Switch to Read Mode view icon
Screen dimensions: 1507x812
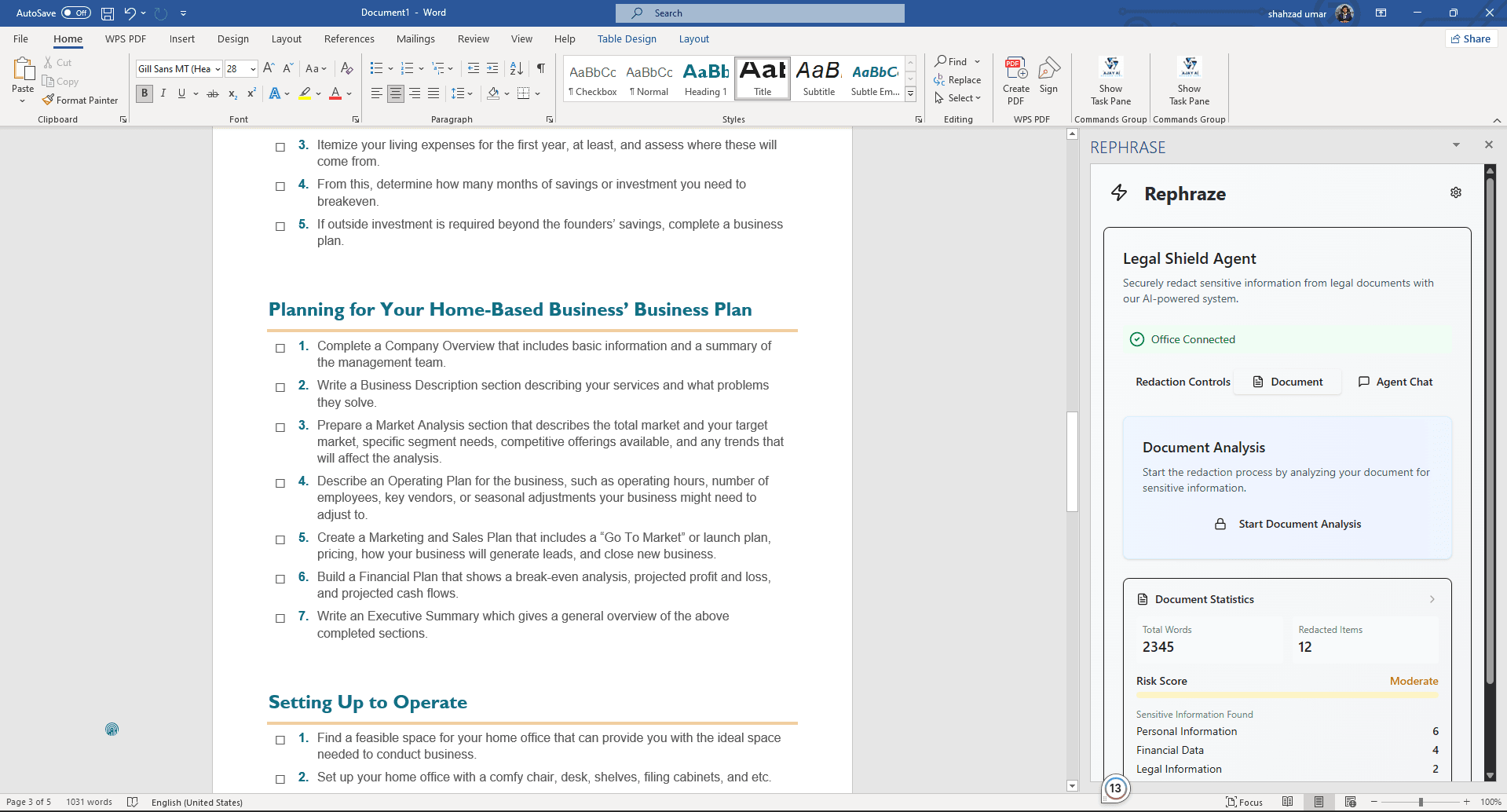1288,802
